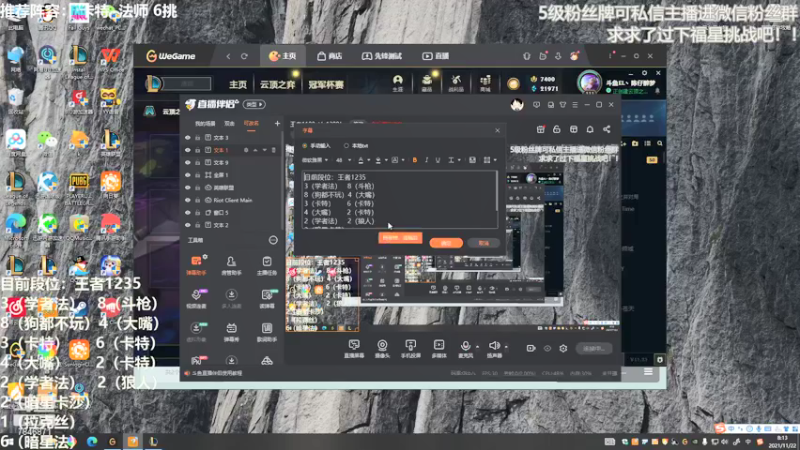Toggle visibility of the 文本 2 source
This screenshot has height=450, width=800.
tap(188, 225)
